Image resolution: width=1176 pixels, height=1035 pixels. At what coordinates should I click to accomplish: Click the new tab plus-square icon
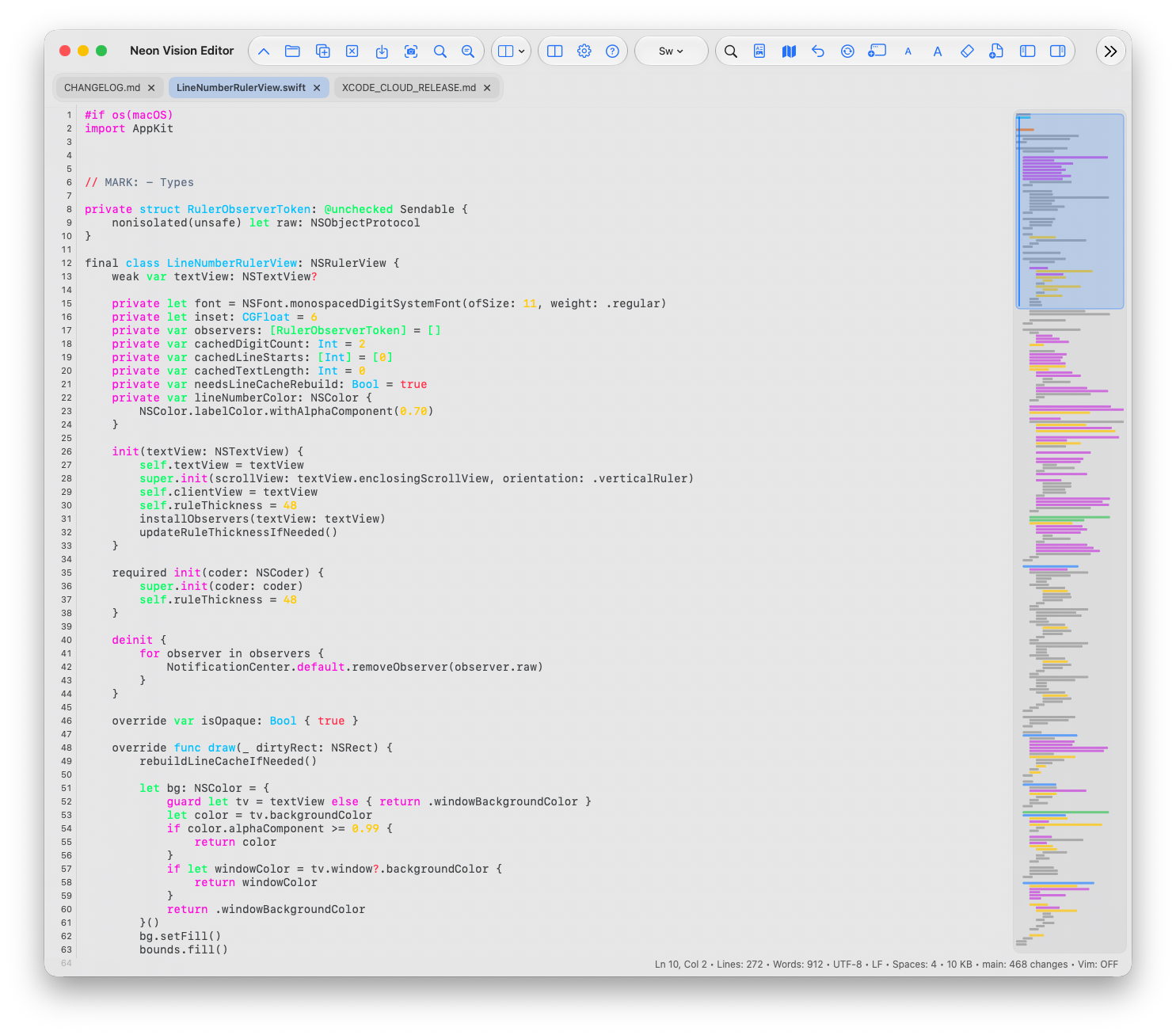coord(323,51)
